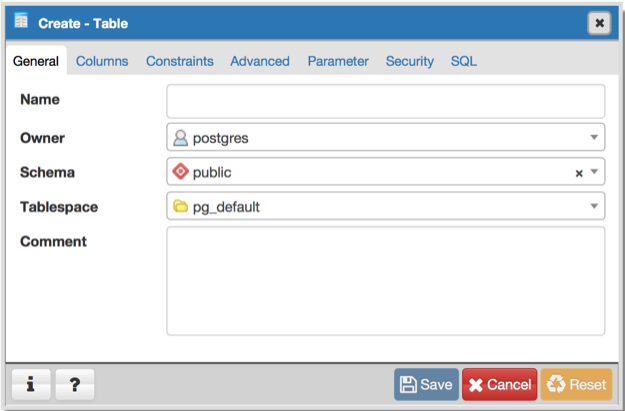Image resolution: width=625 pixels, height=411 pixels.
Task: Click the pg_default folder icon
Action: click(181, 207)
